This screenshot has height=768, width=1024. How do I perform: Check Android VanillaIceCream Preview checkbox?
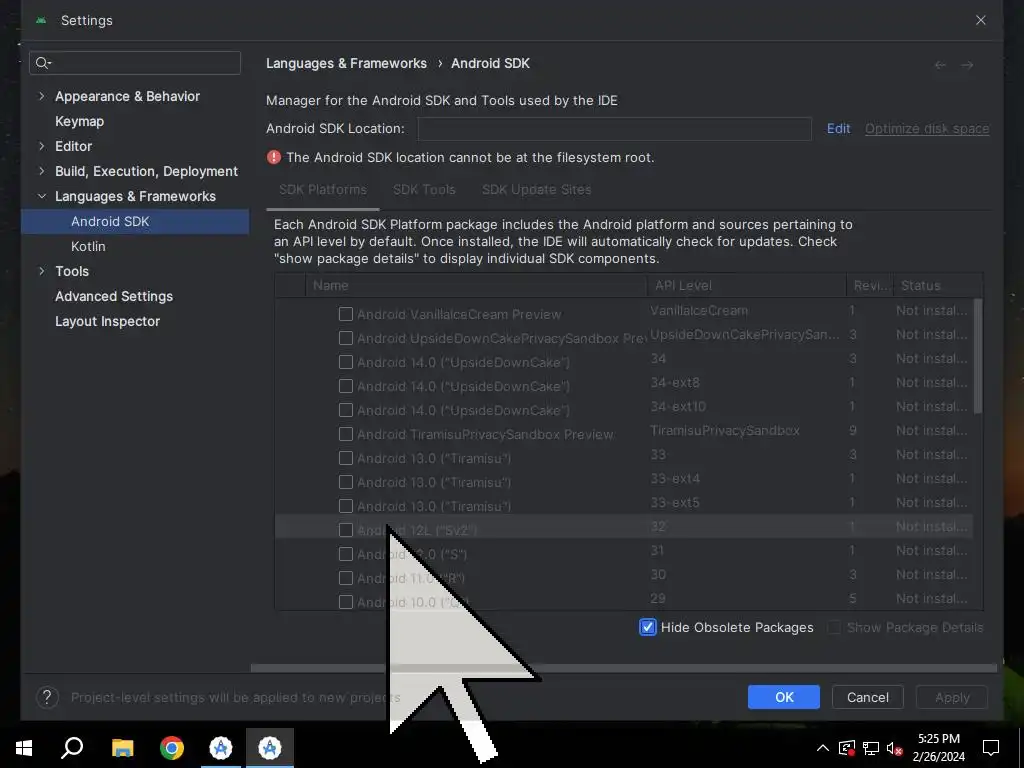[x=346, y=314]
